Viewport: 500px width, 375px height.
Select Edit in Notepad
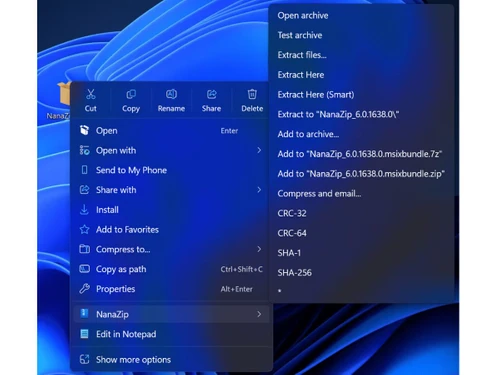(171, 334)
